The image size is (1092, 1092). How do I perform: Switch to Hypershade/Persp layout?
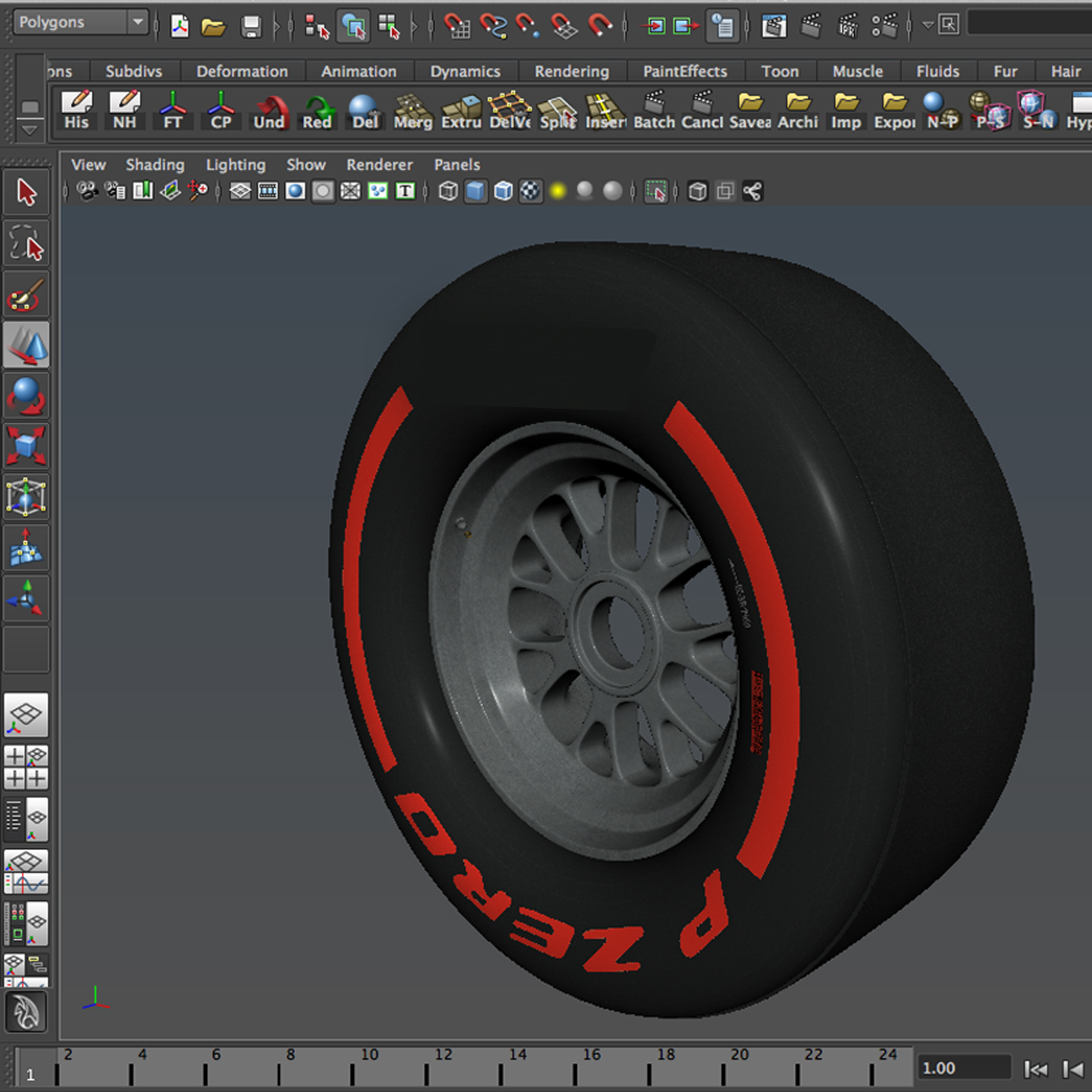pos(26,923)
